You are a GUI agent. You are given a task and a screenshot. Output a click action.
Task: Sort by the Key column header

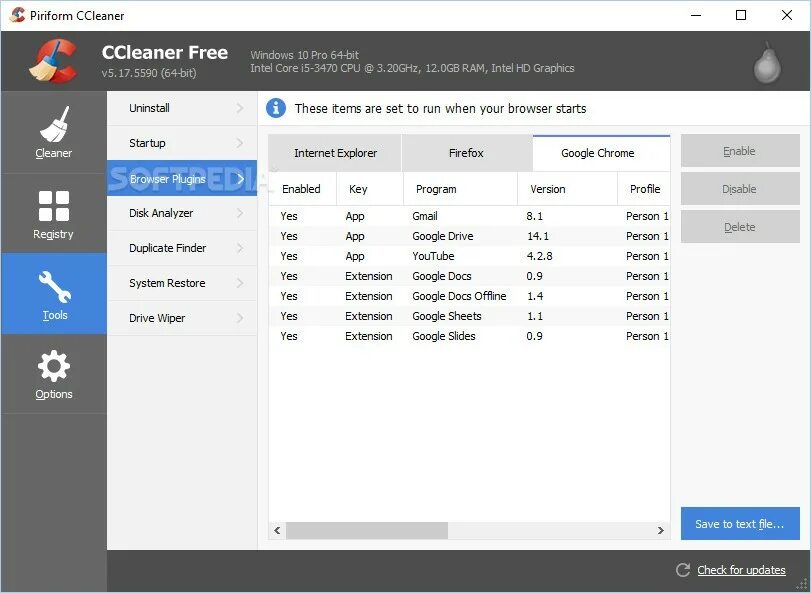click(369, 189)
